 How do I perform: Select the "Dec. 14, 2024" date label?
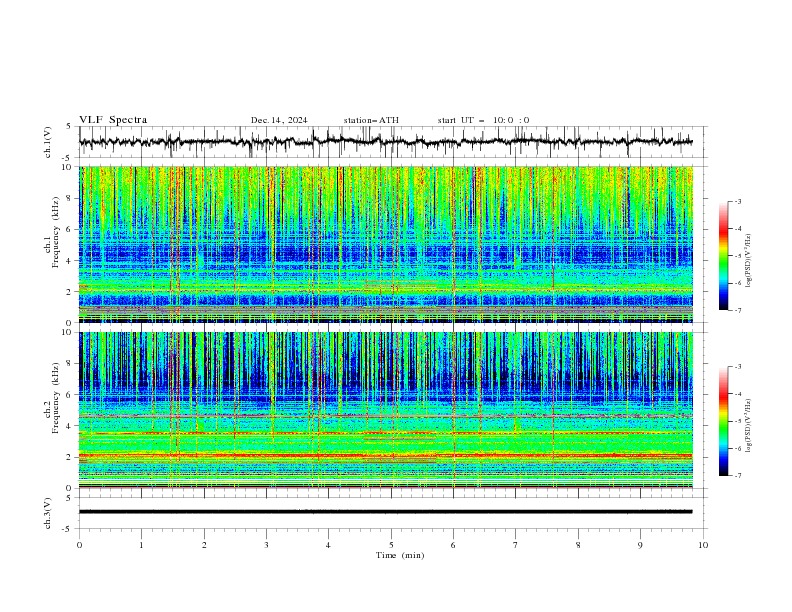[x=279, y=120]
